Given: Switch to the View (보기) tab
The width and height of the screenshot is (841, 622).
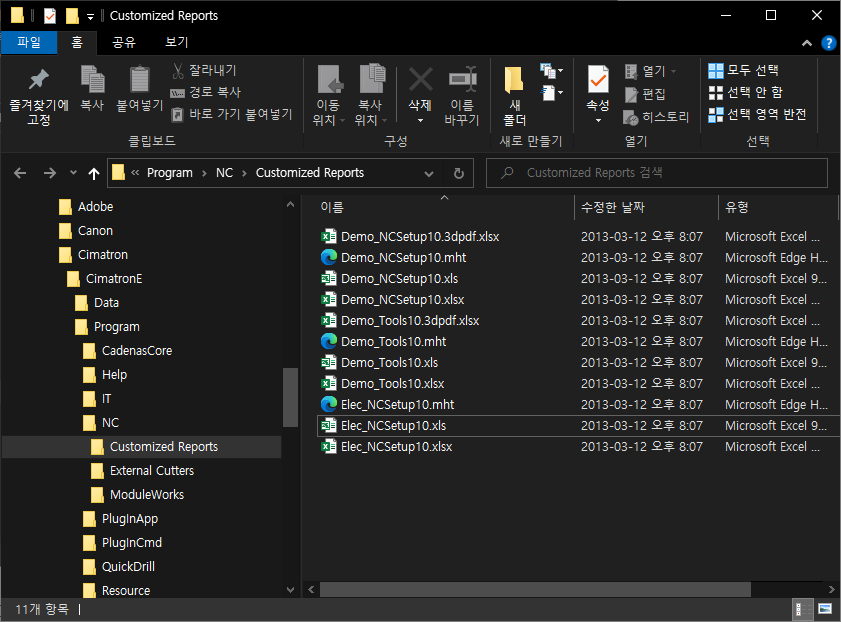Looking at the screenshot, I should pos(177,42).
